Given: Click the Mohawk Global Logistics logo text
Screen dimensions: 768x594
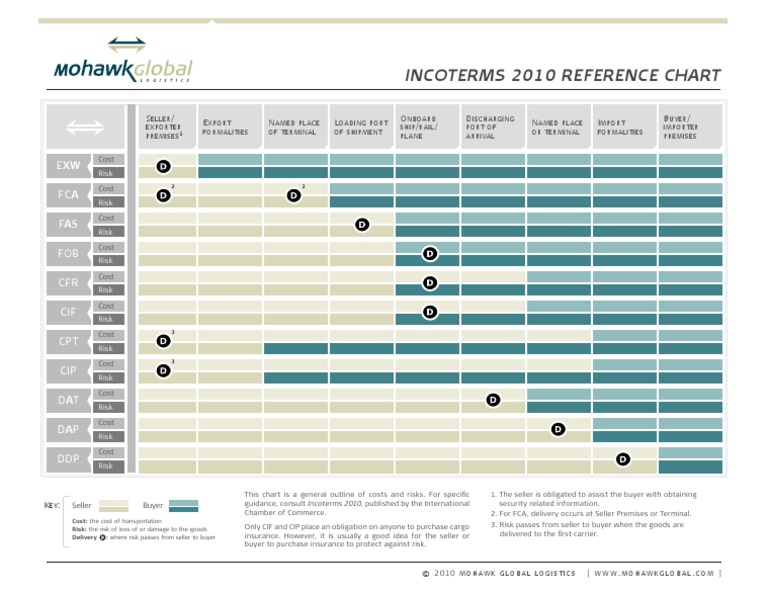Looking at the screenshot, I should click(x=123, y=71).
